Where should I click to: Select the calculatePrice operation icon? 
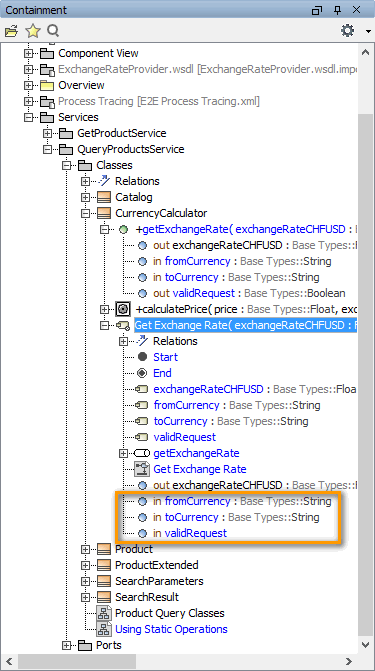[x=123, y=309]
